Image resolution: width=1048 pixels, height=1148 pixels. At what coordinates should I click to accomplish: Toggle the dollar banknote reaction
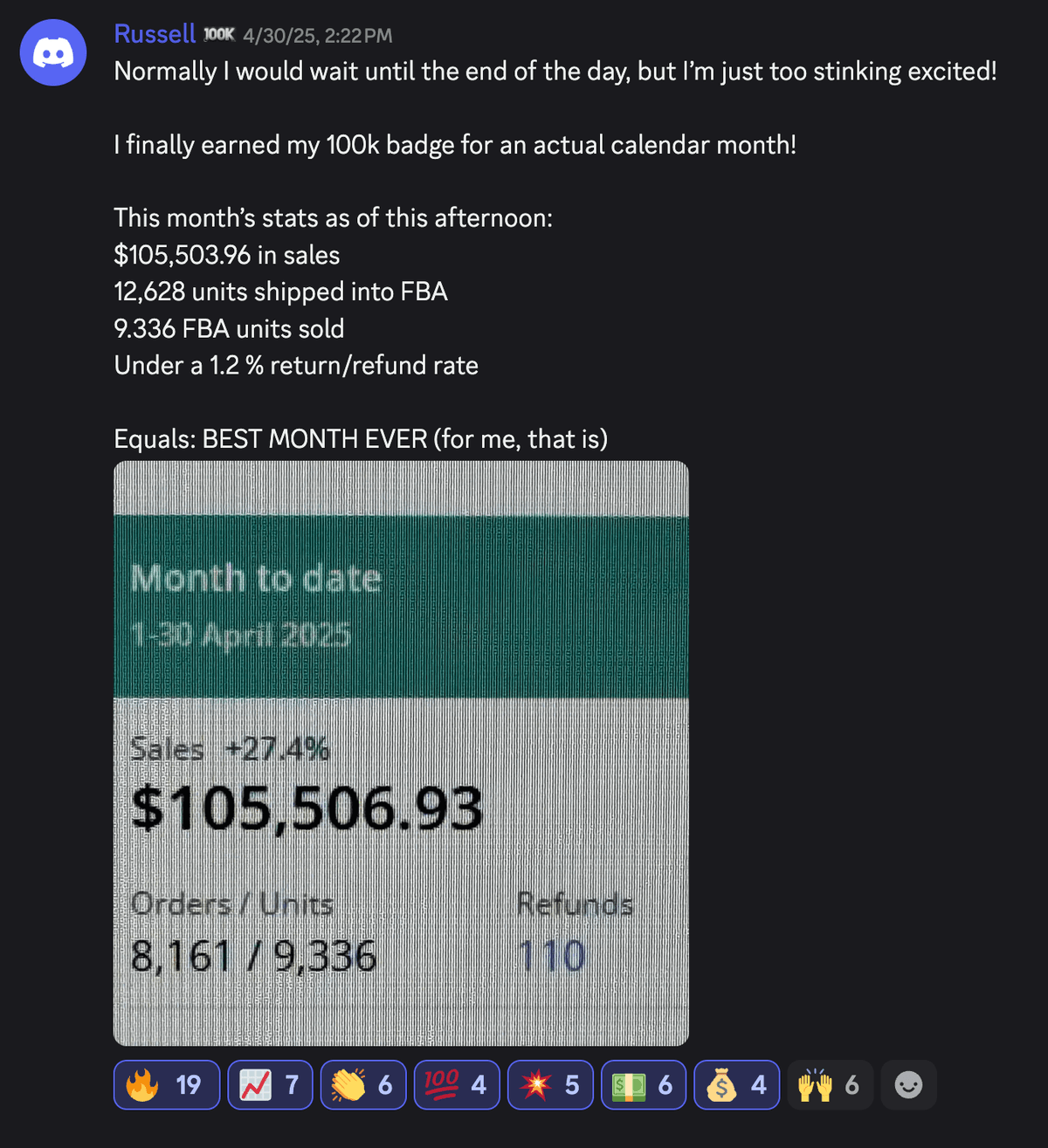(x=644, y=1084)
